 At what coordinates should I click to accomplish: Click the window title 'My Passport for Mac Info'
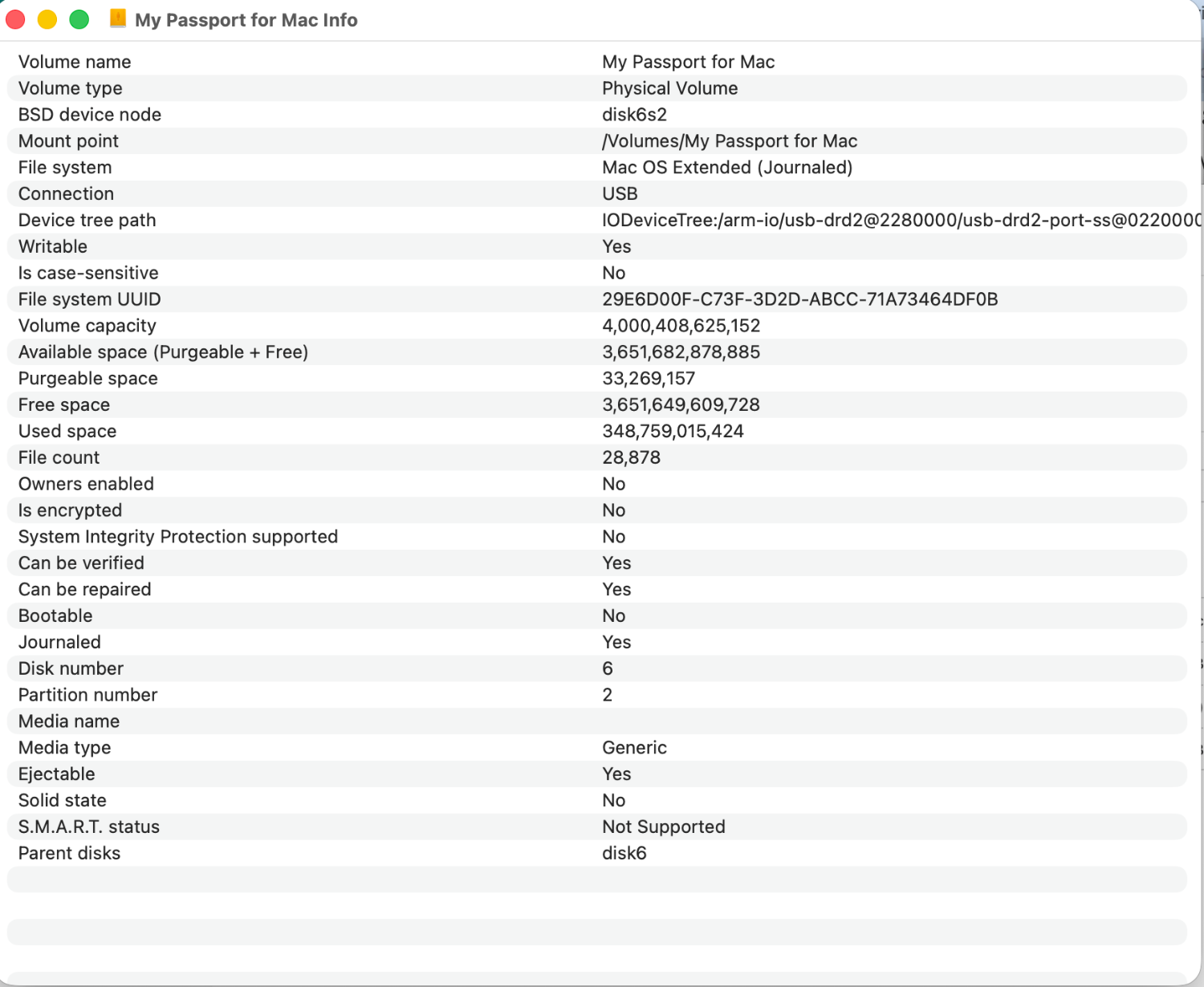coord(246,20)
